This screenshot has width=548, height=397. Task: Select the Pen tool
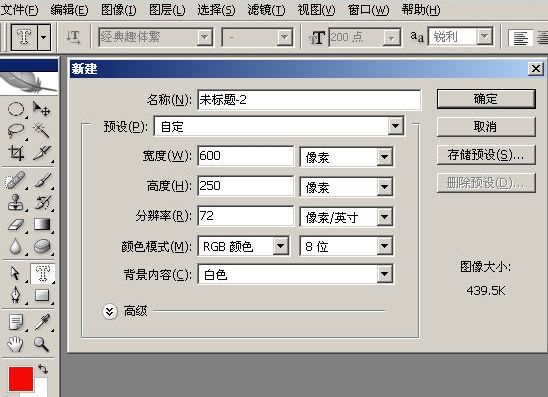(x=16, y=295)
